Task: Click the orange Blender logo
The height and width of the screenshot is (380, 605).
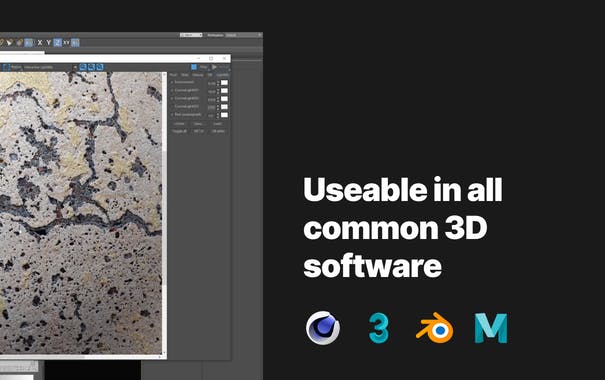Action: 435,328
